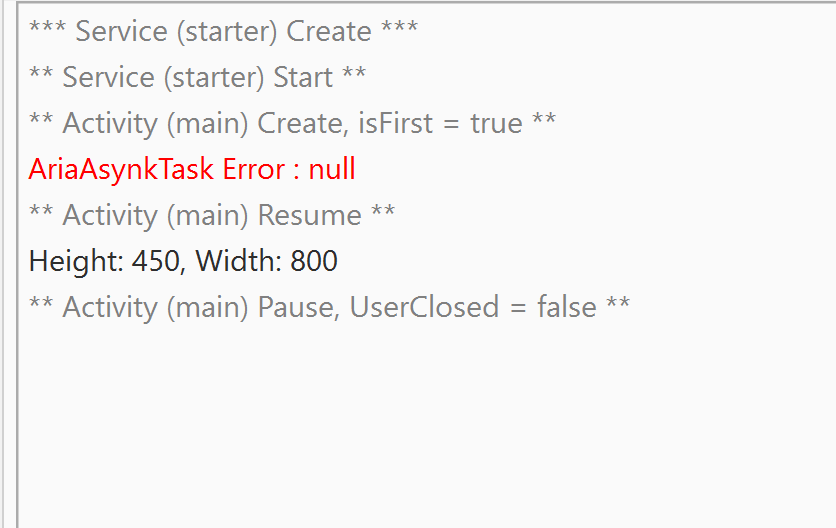Click the "Activity (main) Create" log entry

(292, 123)
